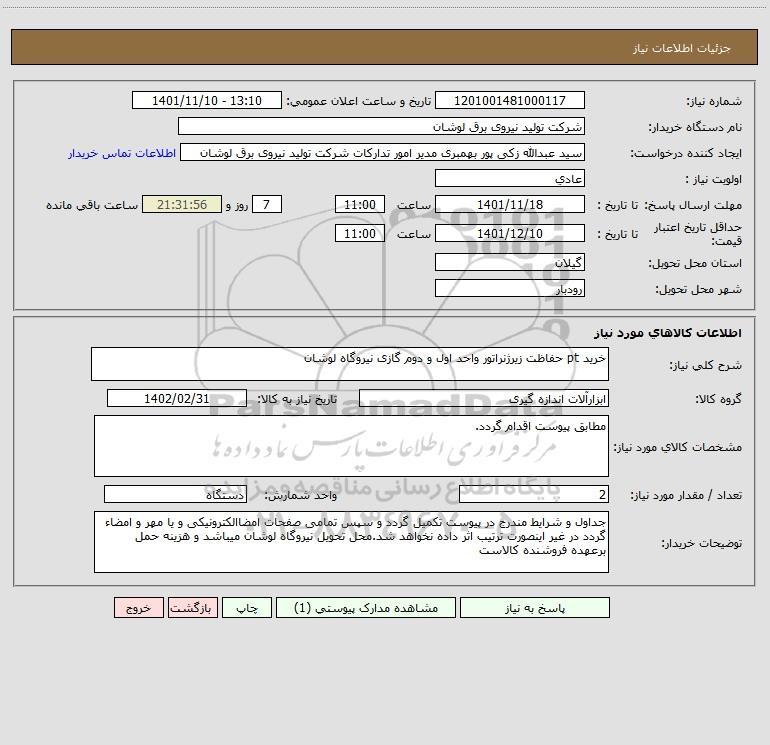The width and height of the screenshot is (770, 745).
Task: Click the request creator field سید عبدالله زکی پور
Action: click(x=383, y=152)
